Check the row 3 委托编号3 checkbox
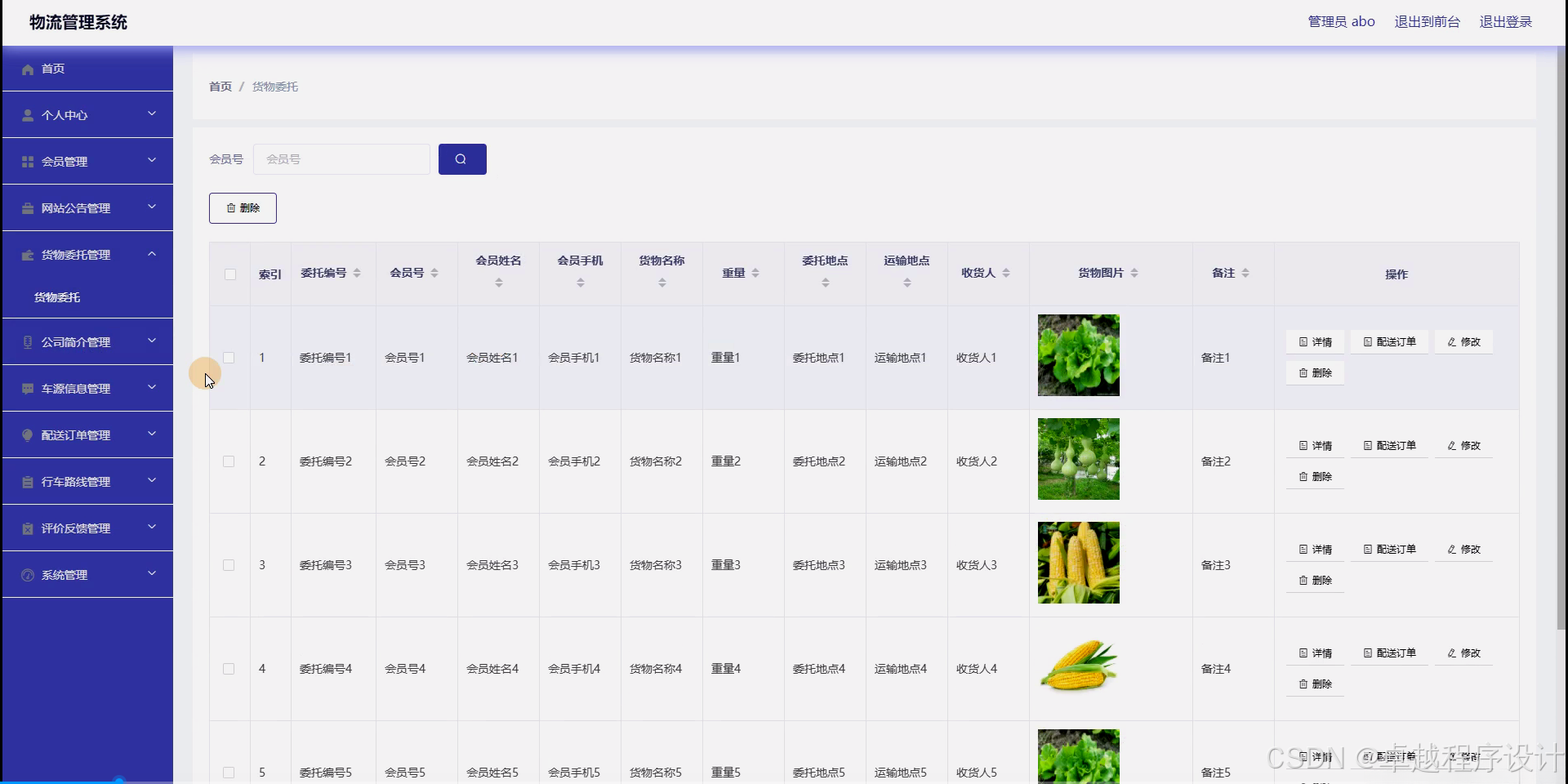This screenshot has height=784, width=1568. point(229,565)
